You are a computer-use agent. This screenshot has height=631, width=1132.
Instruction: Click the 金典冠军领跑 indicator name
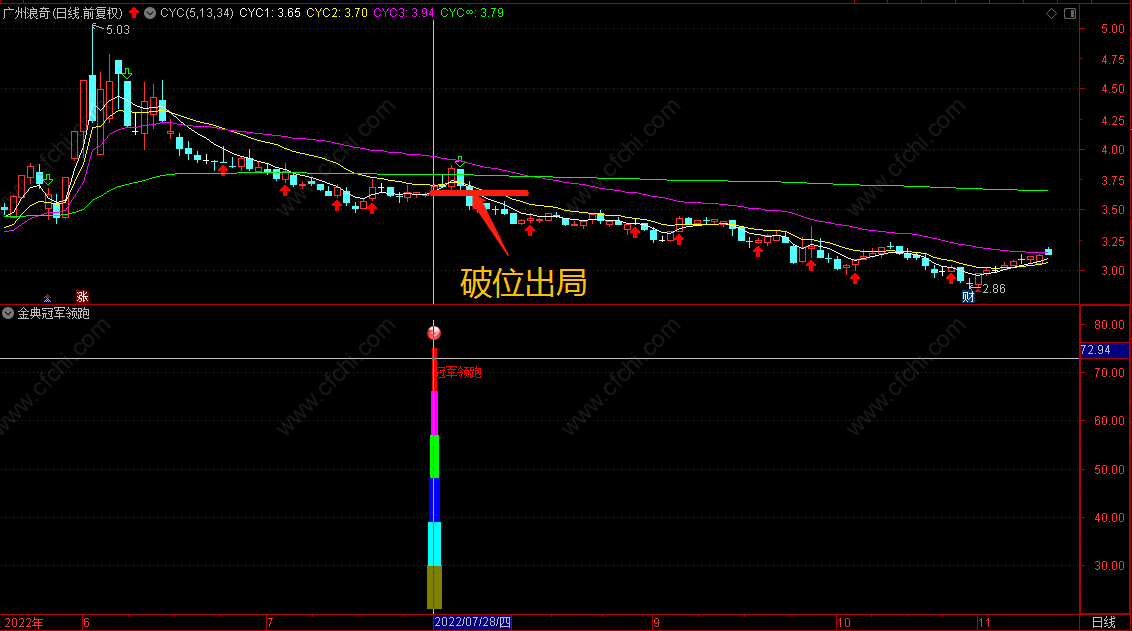coord(53,313)
